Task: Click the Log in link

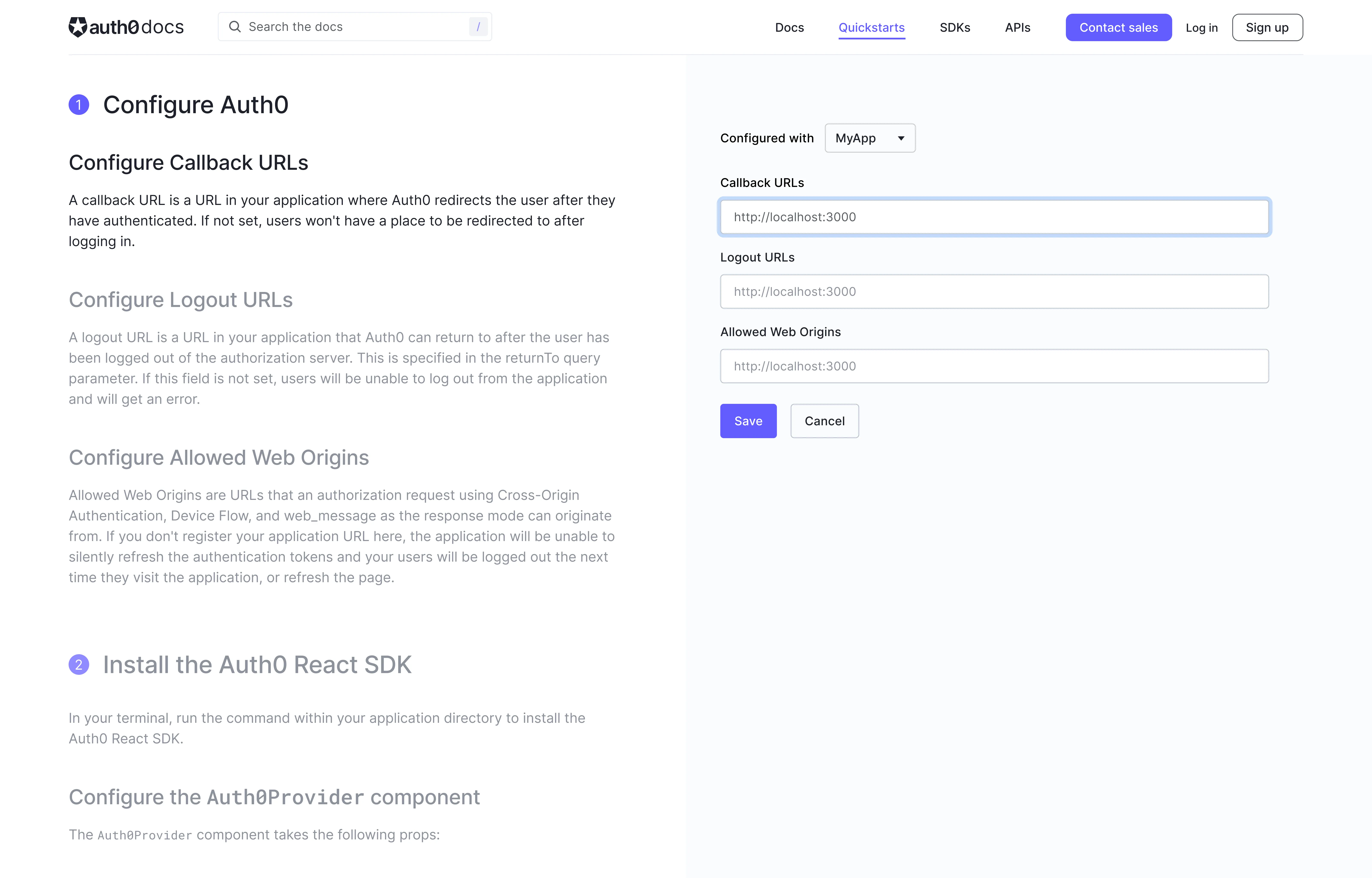Action: (1202, 27)
